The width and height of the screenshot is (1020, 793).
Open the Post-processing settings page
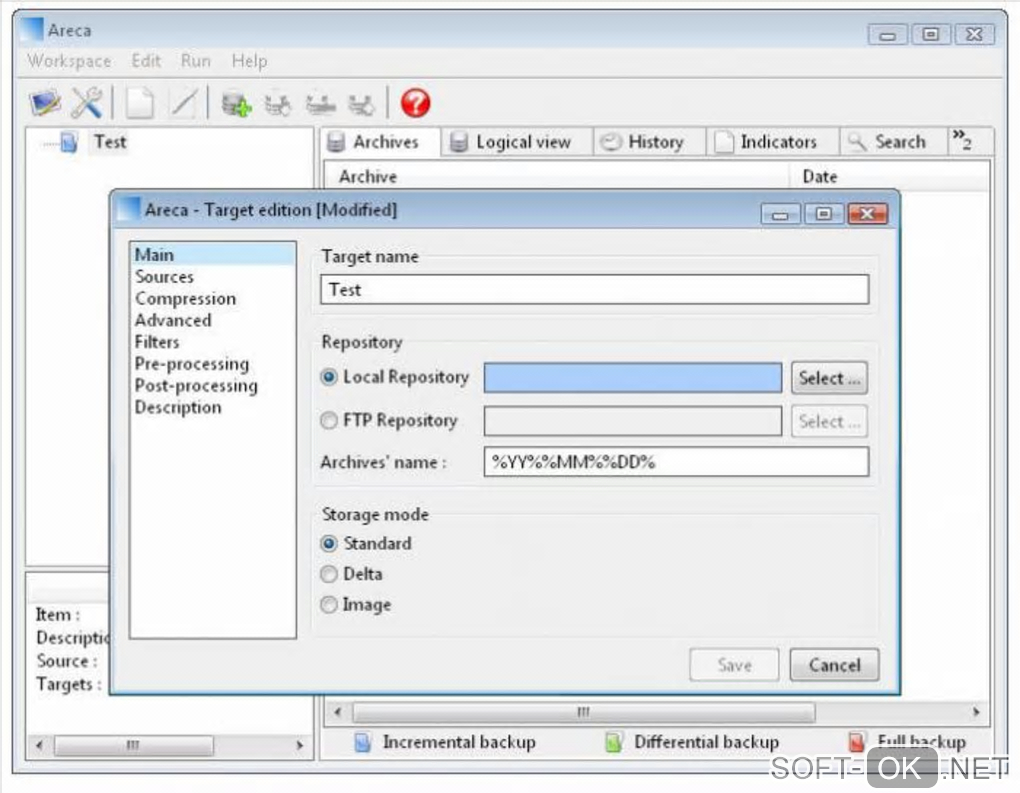pyautogui.click(x=196, y=386)
